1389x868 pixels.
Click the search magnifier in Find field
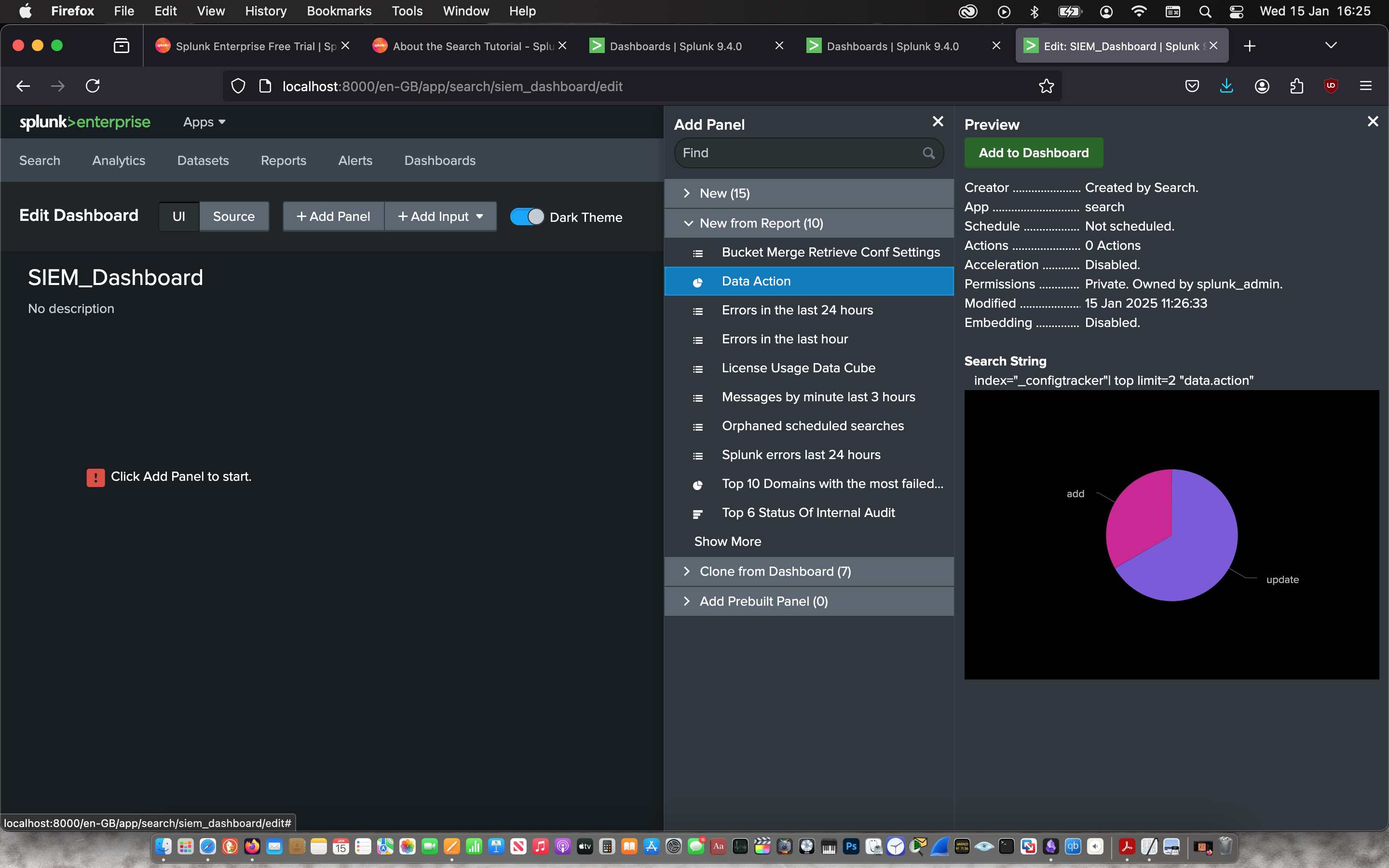[x=928, y=153]
